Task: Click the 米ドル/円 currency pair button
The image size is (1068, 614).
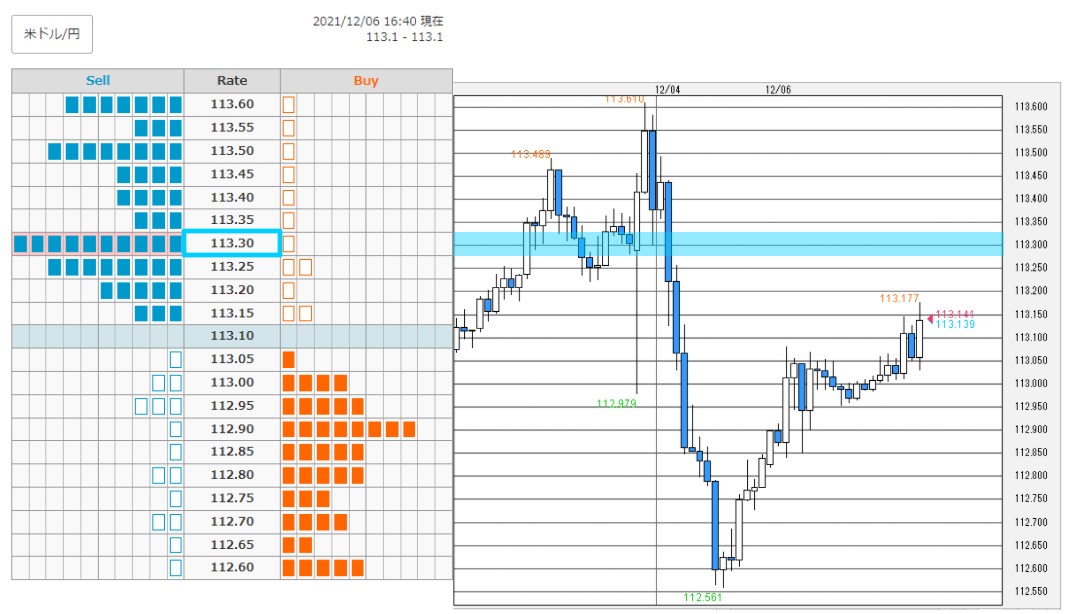Action: 52,34
